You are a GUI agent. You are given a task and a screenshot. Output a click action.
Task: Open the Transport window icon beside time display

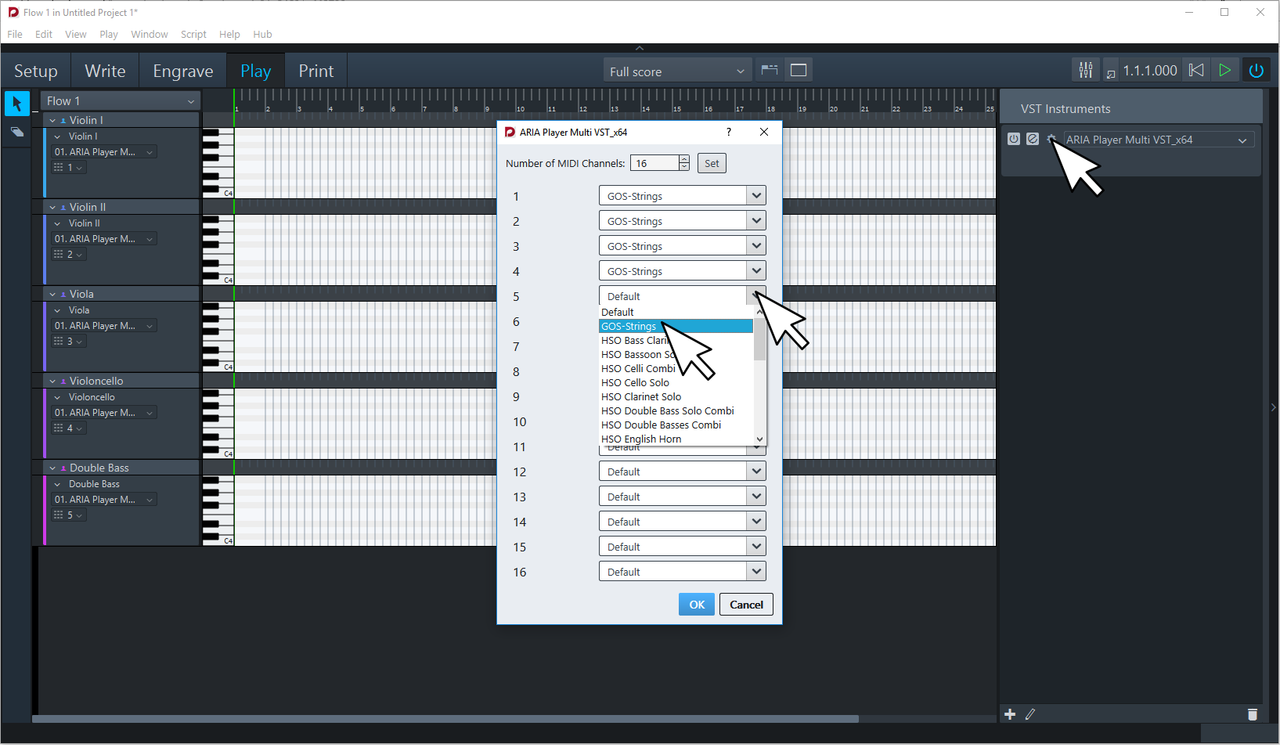pos(1110,72)
